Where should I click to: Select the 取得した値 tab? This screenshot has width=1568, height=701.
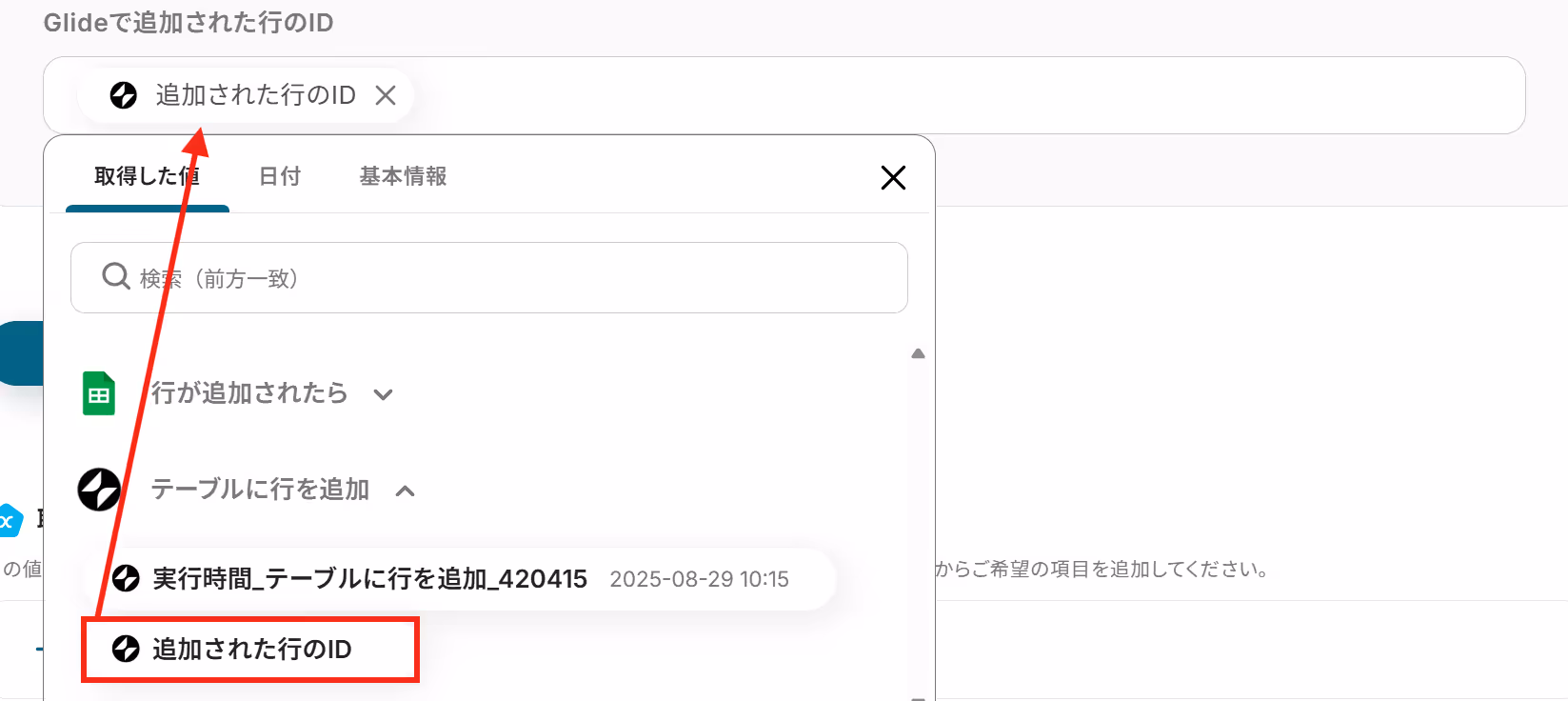click(147, 176)
